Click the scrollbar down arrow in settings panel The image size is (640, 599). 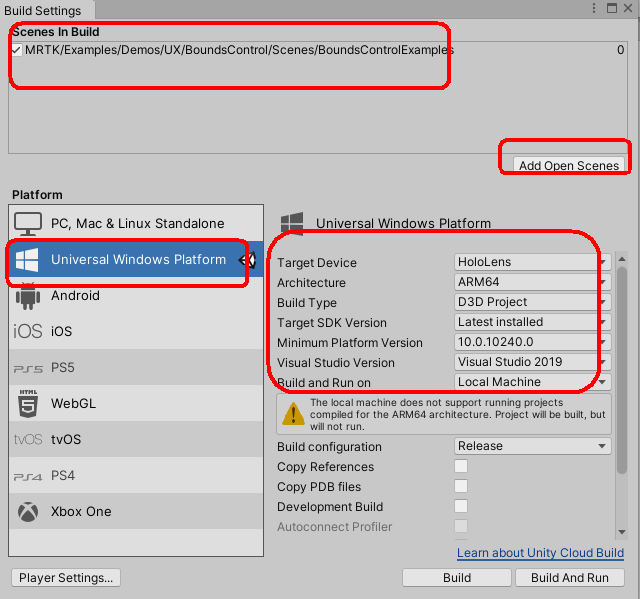coord(622,532)
